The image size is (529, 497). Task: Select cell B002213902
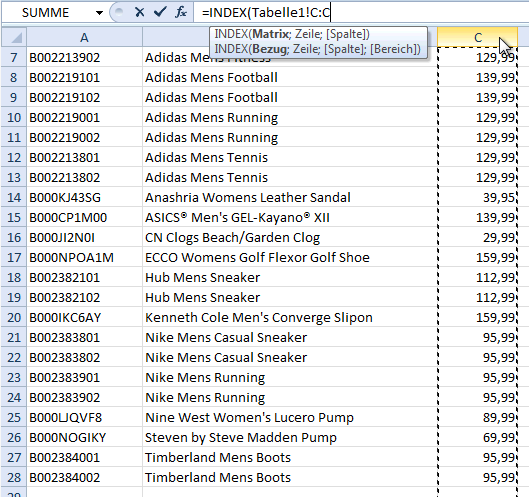pos(84,57)
